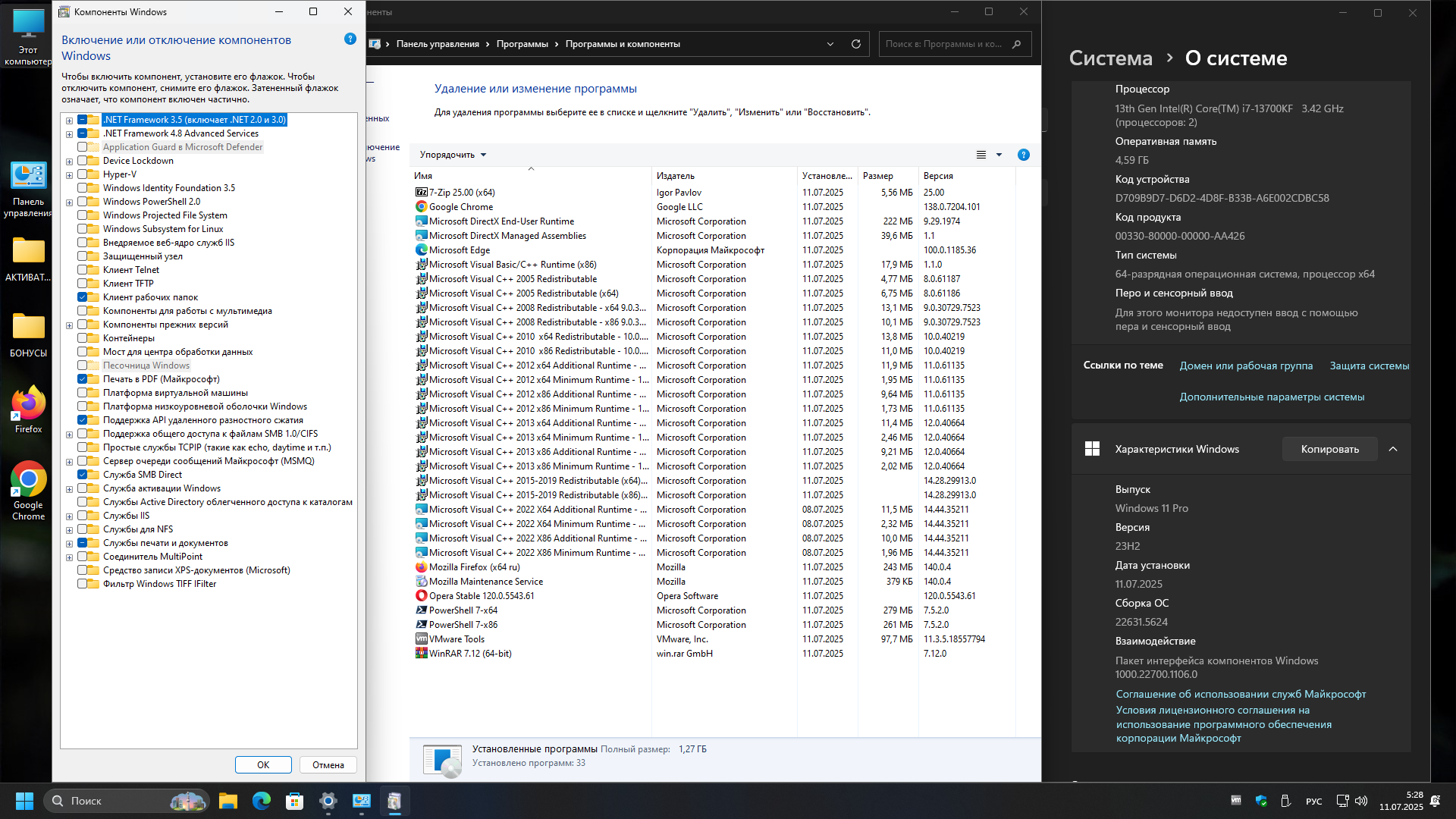Uncheck Клиент рабочих папок
Screen dimensions: 1456x819
pyautogui.click(x=82, y=297)
